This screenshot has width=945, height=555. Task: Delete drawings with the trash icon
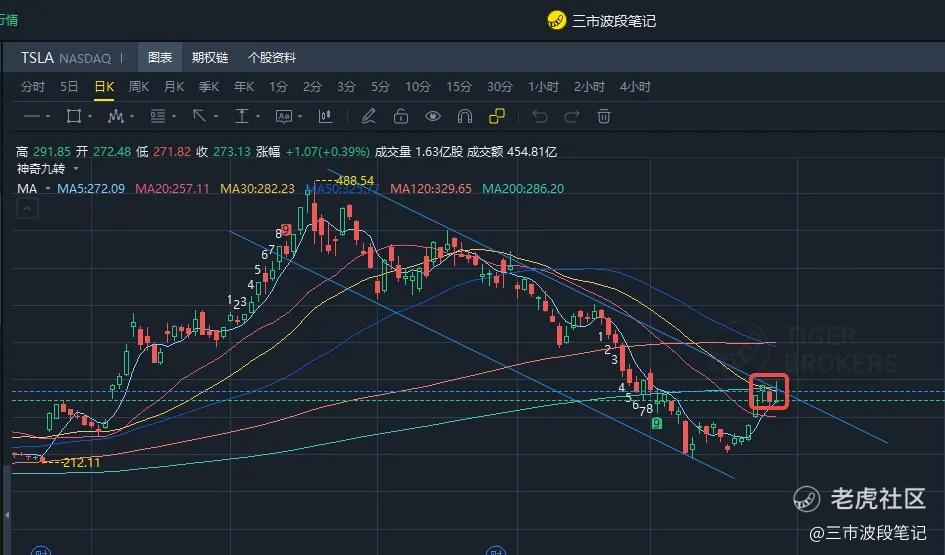coord(604,116)
